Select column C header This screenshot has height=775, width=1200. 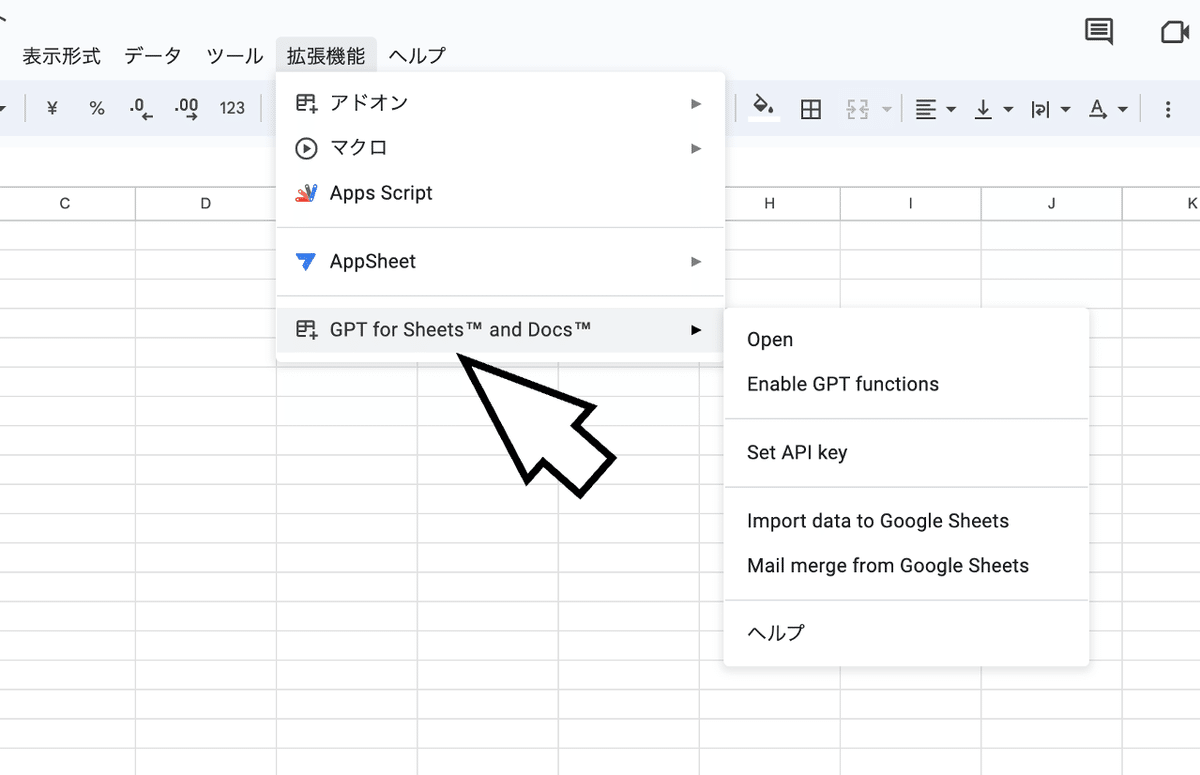click(x=65, y=204)
